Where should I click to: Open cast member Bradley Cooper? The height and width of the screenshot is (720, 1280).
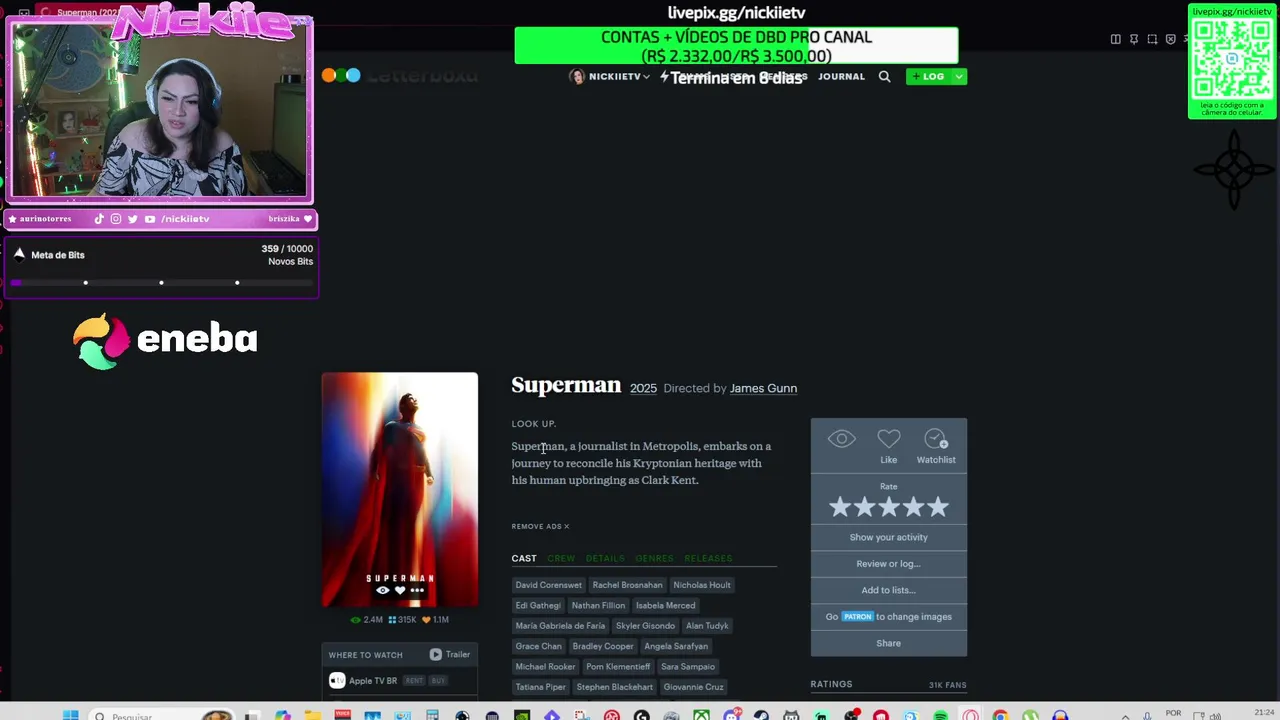(x=603, y=646)
